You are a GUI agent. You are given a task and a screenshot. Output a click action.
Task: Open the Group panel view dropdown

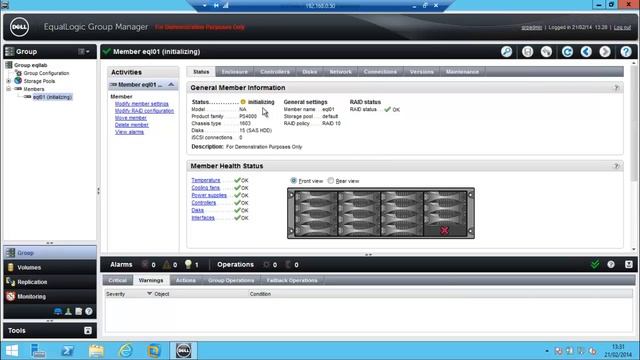(x=84, y=51)
